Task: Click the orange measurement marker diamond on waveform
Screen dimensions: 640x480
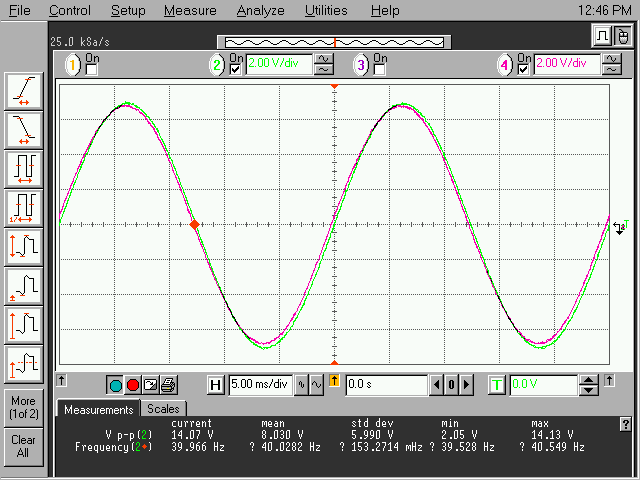Action: [195, 224]
